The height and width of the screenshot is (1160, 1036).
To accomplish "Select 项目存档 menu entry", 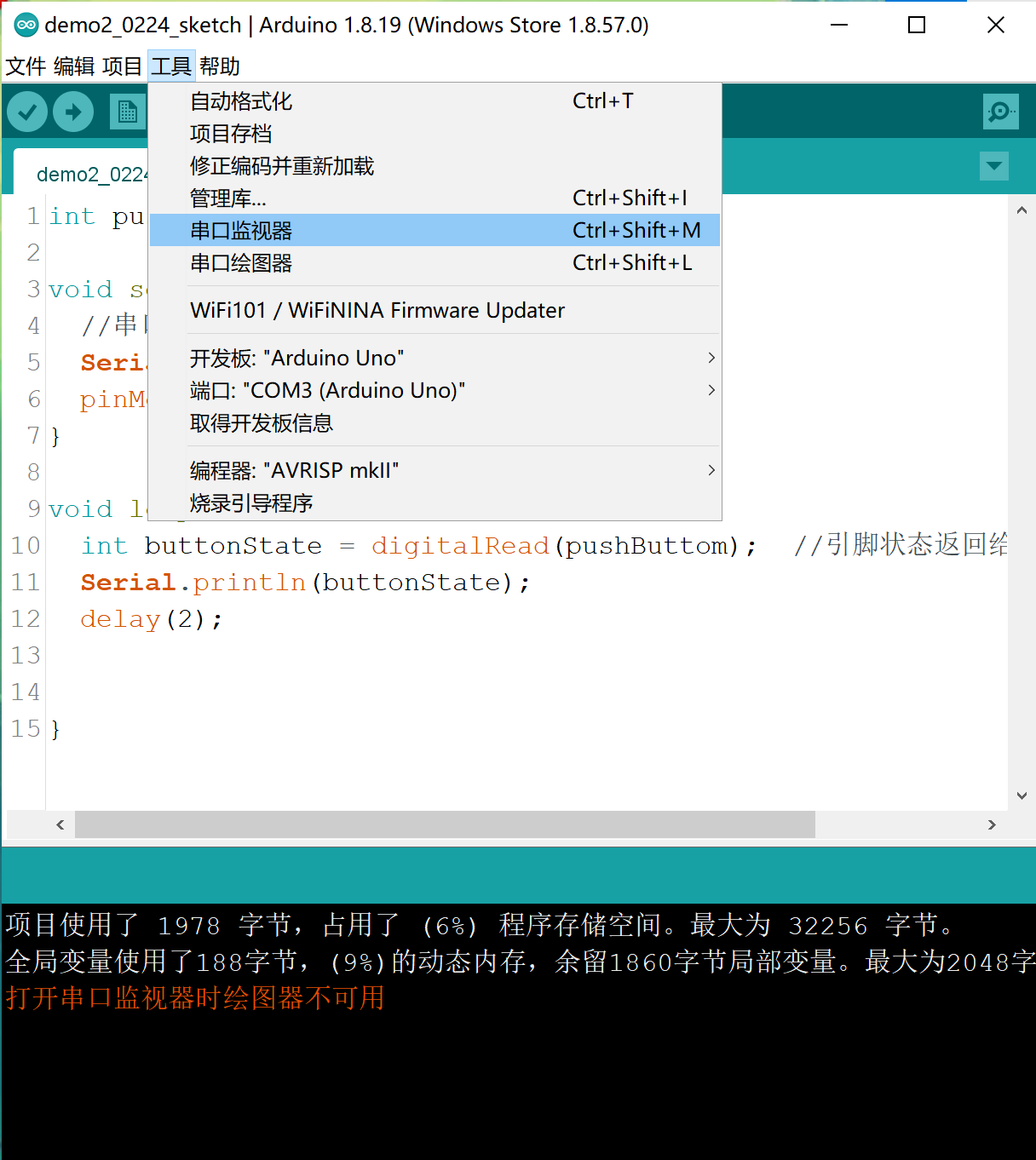I will [435, 134].
